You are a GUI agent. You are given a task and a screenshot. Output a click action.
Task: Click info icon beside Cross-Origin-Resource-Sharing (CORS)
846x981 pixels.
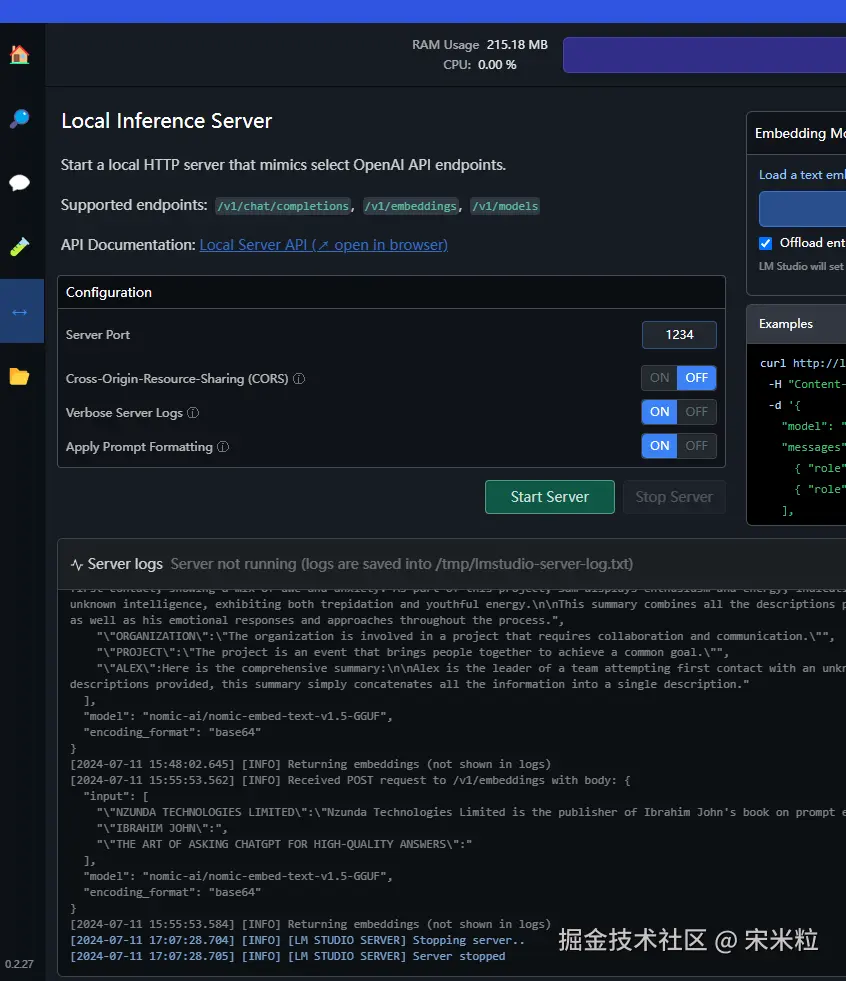point(299,379)
